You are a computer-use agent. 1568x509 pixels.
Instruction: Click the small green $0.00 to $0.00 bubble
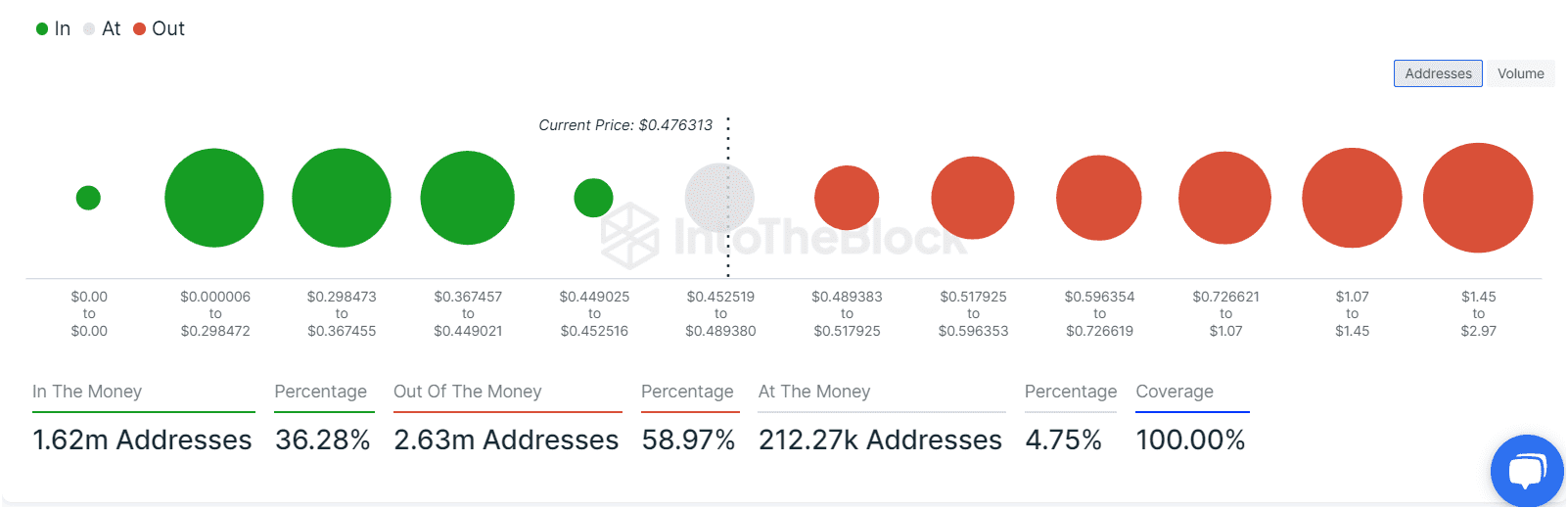(88, 198)
